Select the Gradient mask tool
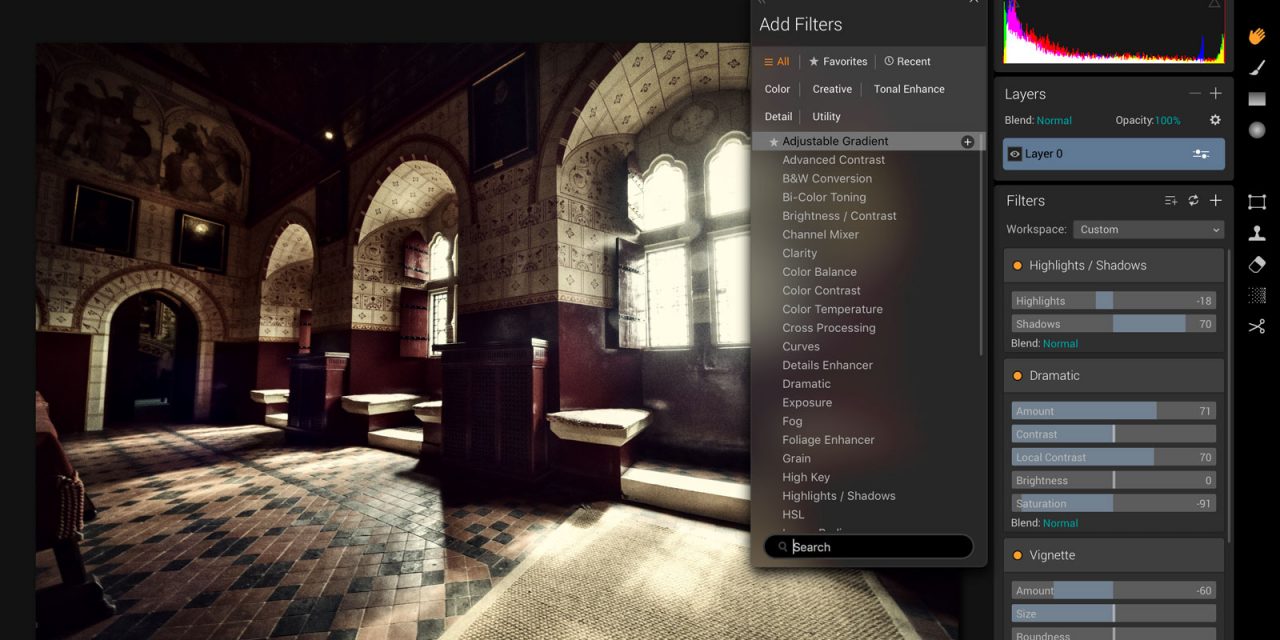Viewport: 1280px width, 640px height. click(1257, 97)
